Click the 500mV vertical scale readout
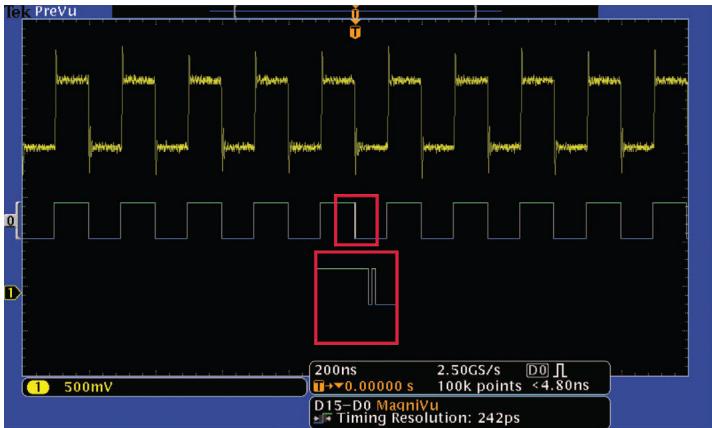 tap(88, 387)
